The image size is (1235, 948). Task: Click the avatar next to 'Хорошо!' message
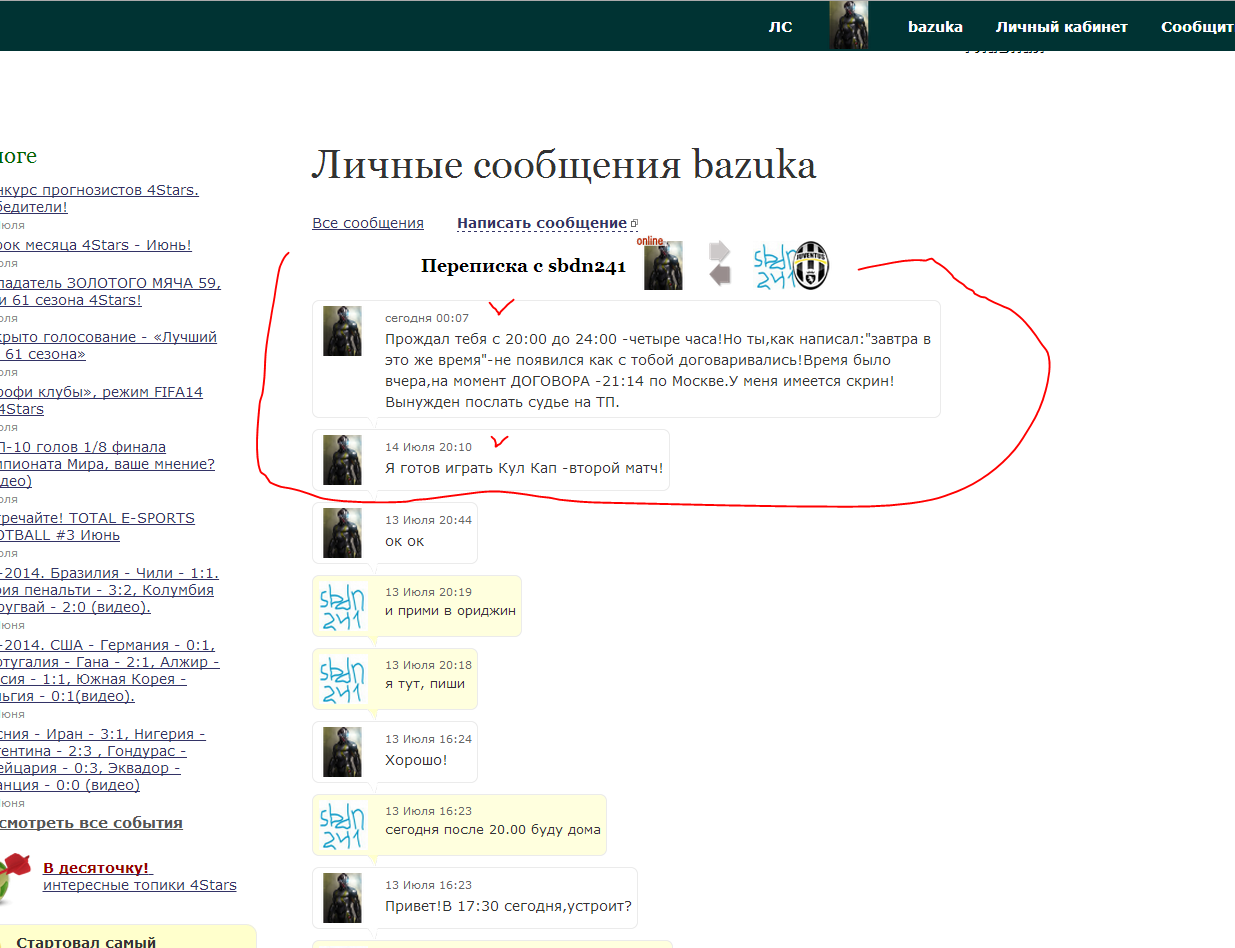(x=342, y=752)
